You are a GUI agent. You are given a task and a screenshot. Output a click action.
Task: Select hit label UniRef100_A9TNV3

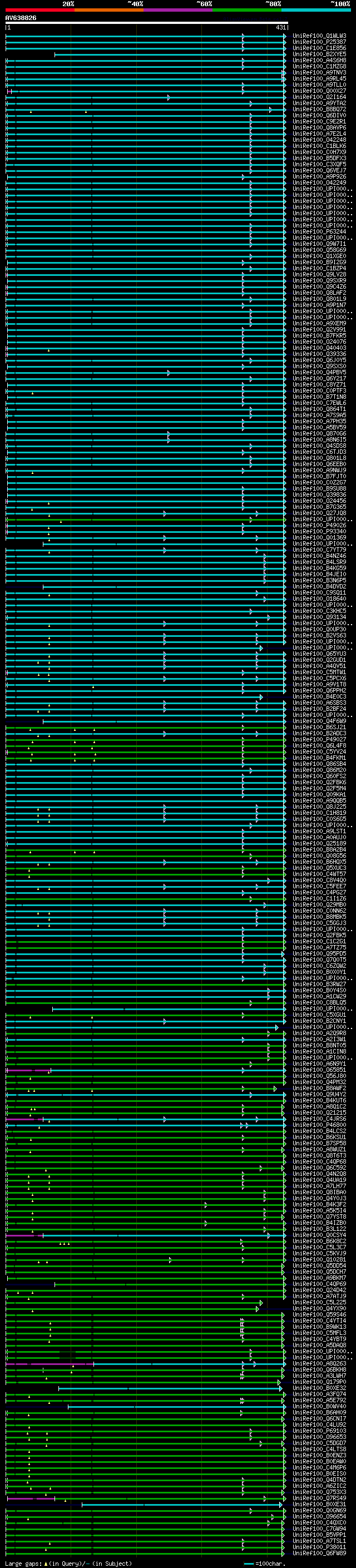[319, 72]
